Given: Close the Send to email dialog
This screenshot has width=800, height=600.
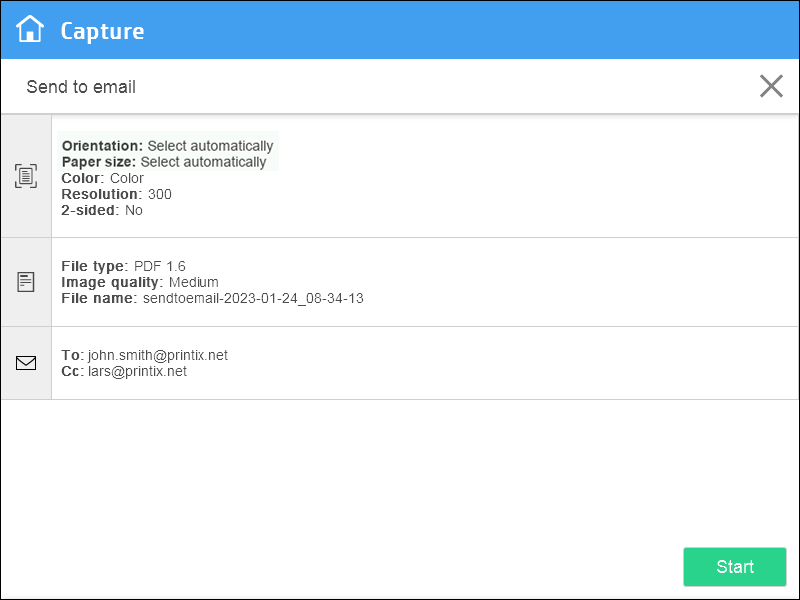Looking at the screenshot, I should [x=771, y=86].
